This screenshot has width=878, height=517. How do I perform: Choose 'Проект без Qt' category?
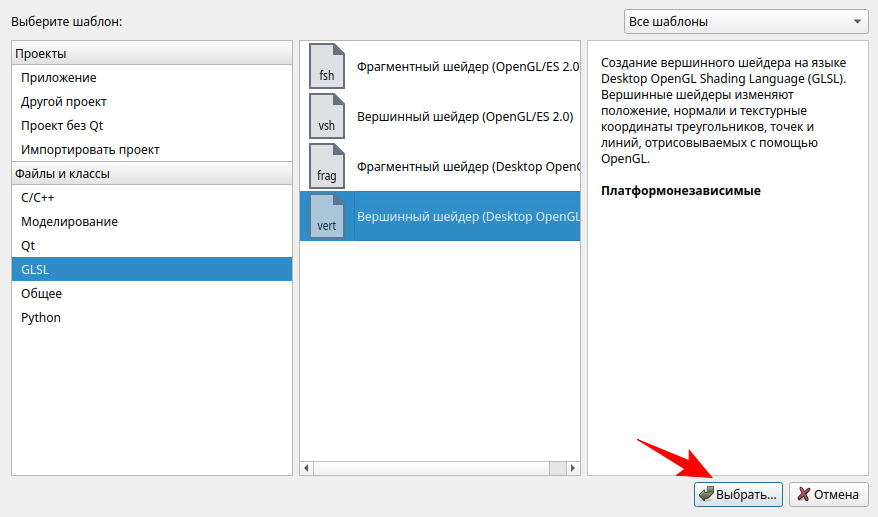pos(62,125)
